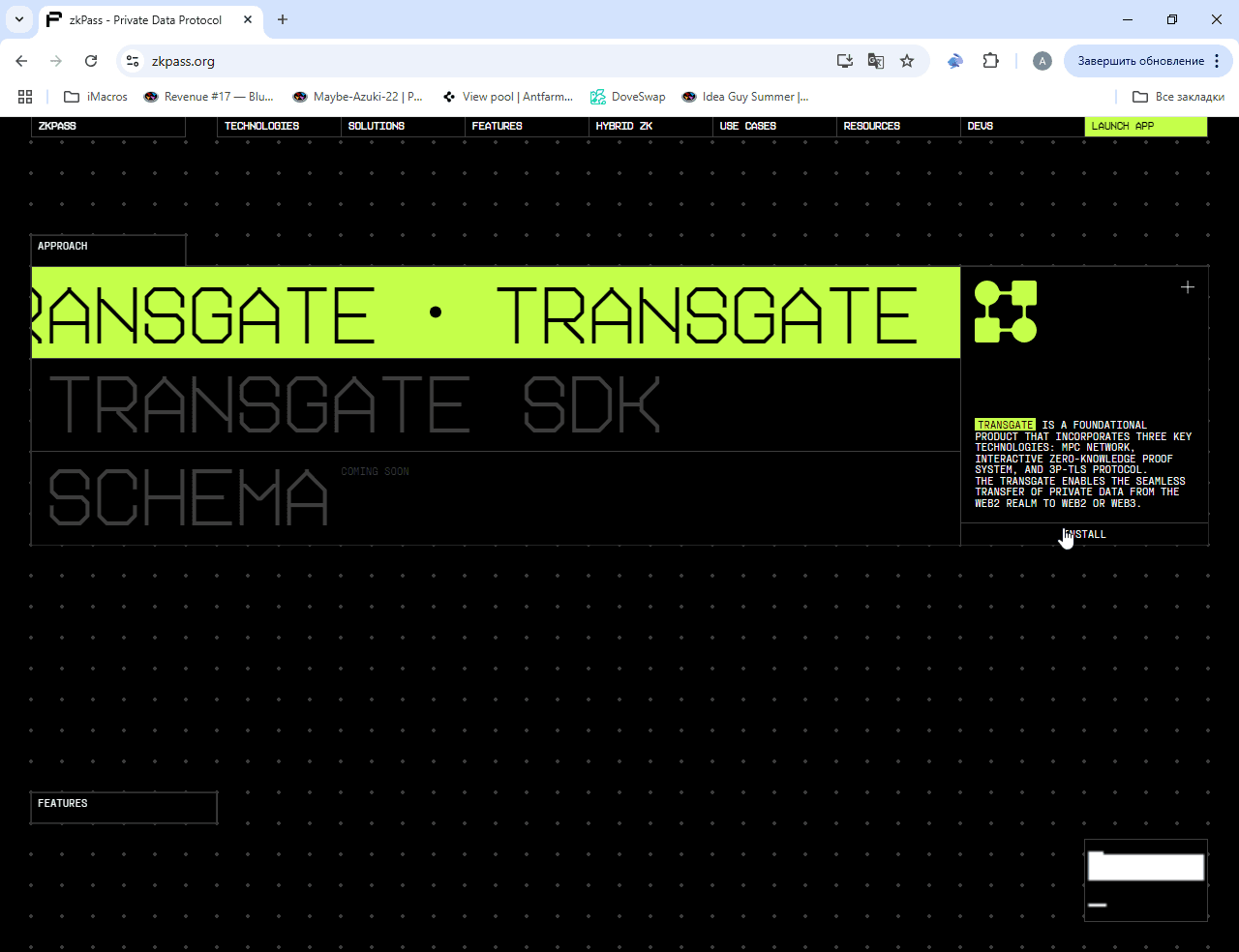
Task: Open the site information icon in address bar
Action: (133, 61)
